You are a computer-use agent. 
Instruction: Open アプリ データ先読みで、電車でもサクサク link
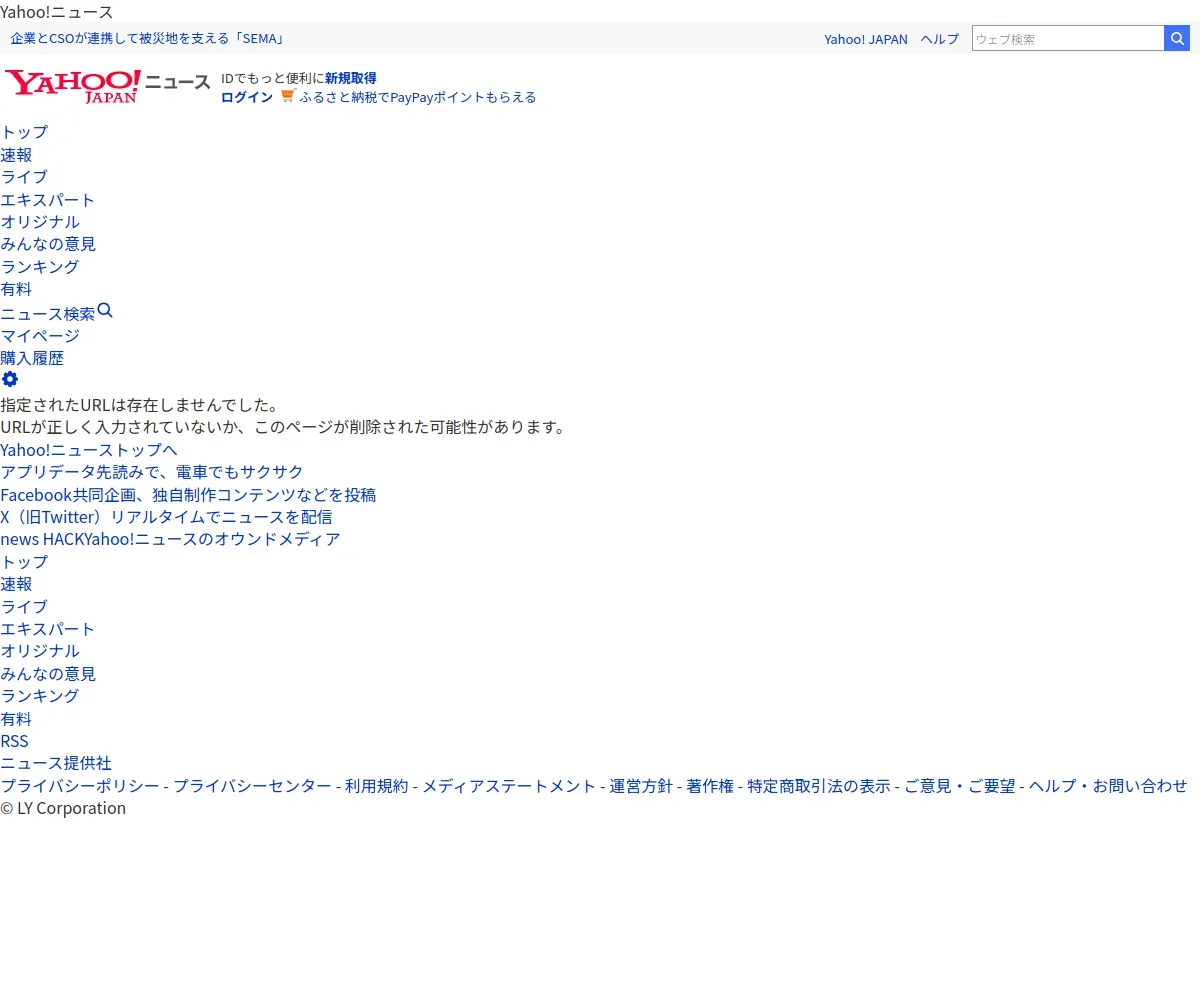click(x=152, y=472)
